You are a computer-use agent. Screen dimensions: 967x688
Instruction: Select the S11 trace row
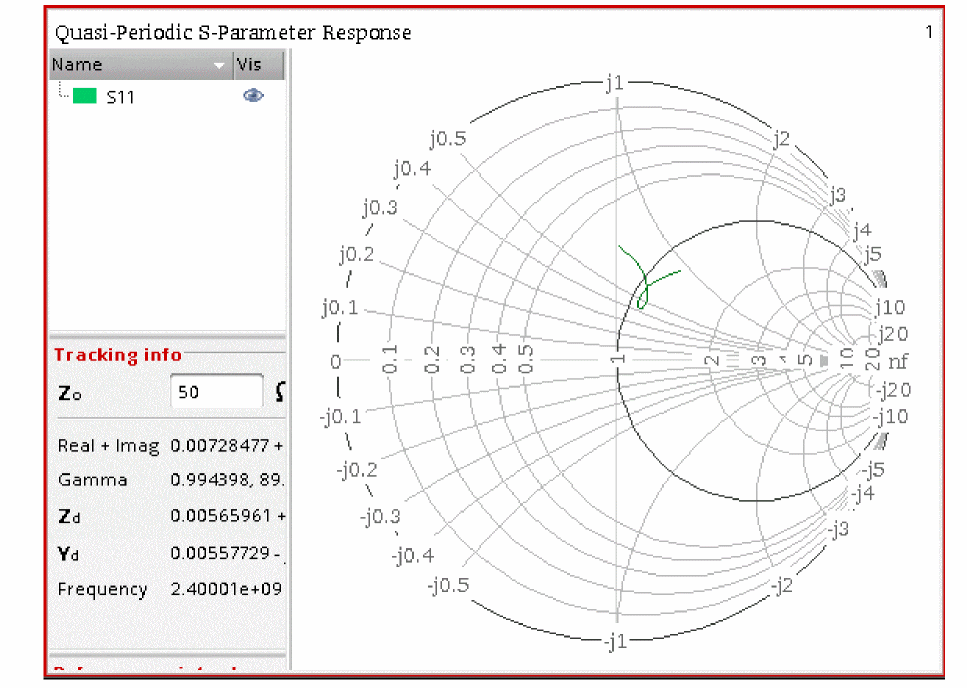point(167,96)
